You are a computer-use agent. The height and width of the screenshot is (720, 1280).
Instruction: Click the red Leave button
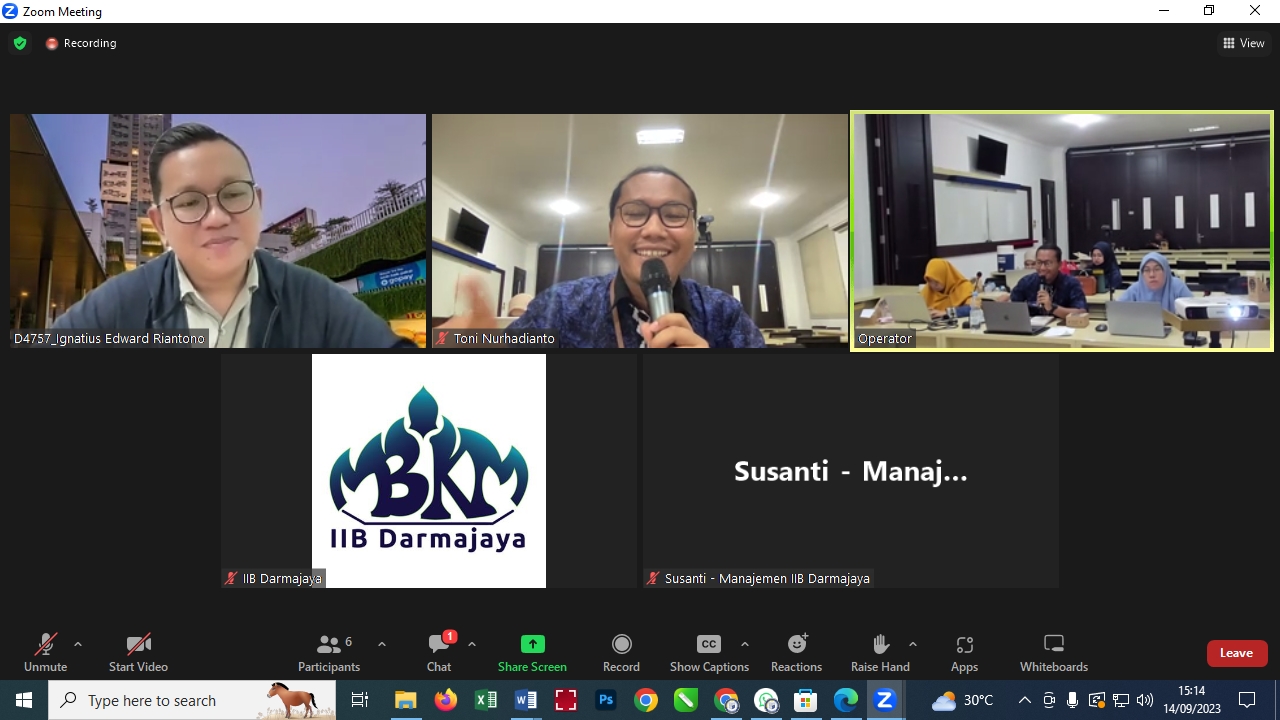tap(1237, 653)
